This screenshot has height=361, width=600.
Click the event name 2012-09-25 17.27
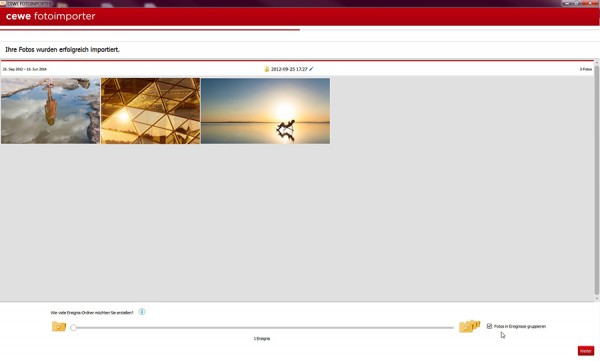[289, 69]
